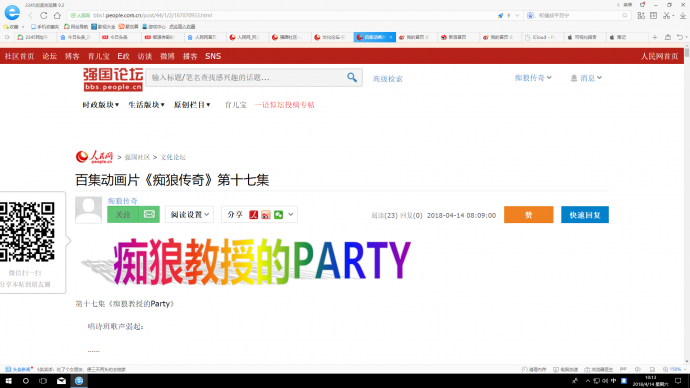Click the 2345 browser logo
690x388 pixels.
click(12, 13)
